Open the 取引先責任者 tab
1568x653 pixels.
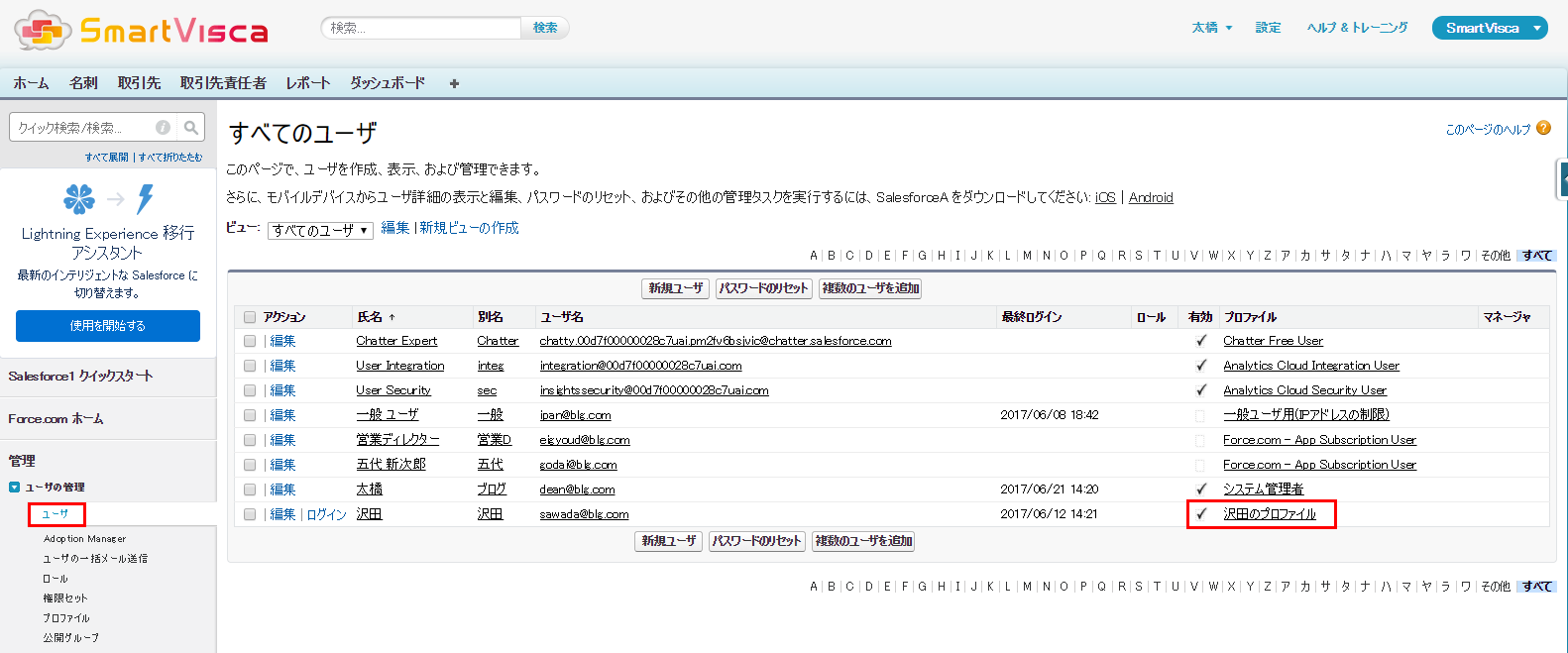coord(223,83)
